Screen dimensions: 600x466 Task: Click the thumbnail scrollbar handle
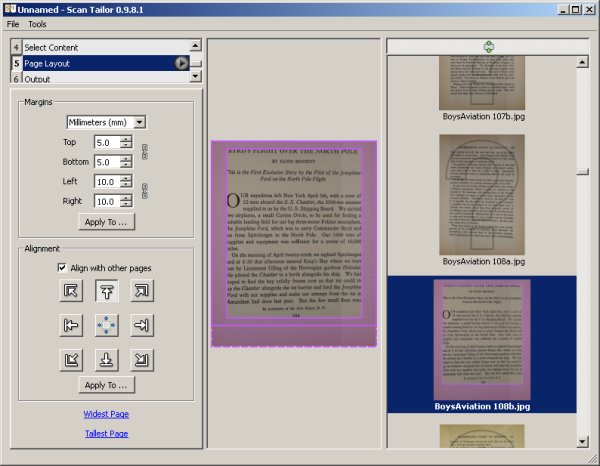(582, 172)
